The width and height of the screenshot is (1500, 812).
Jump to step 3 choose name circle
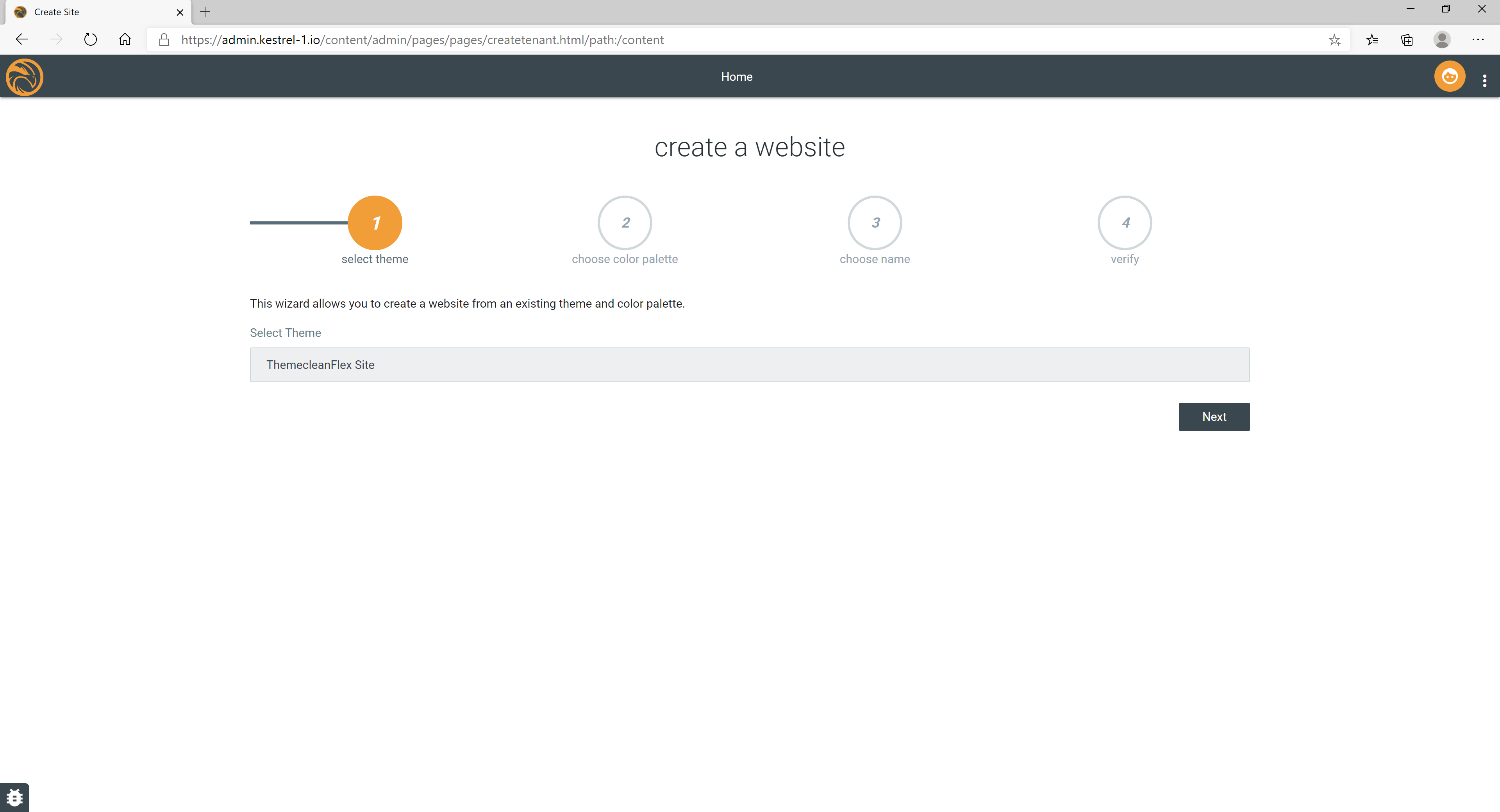(874, 223)
